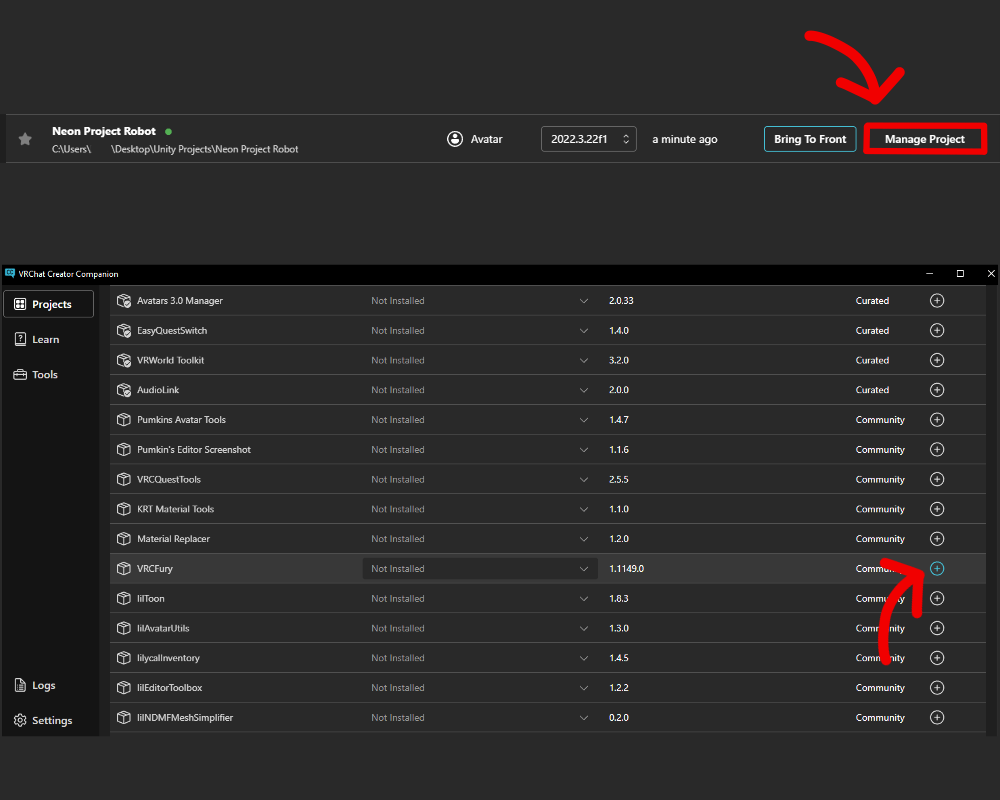The height and width of the screenshot is (800, 1000).
Task: Add the lilAvatarUtils package
Action: pos(937,628)
